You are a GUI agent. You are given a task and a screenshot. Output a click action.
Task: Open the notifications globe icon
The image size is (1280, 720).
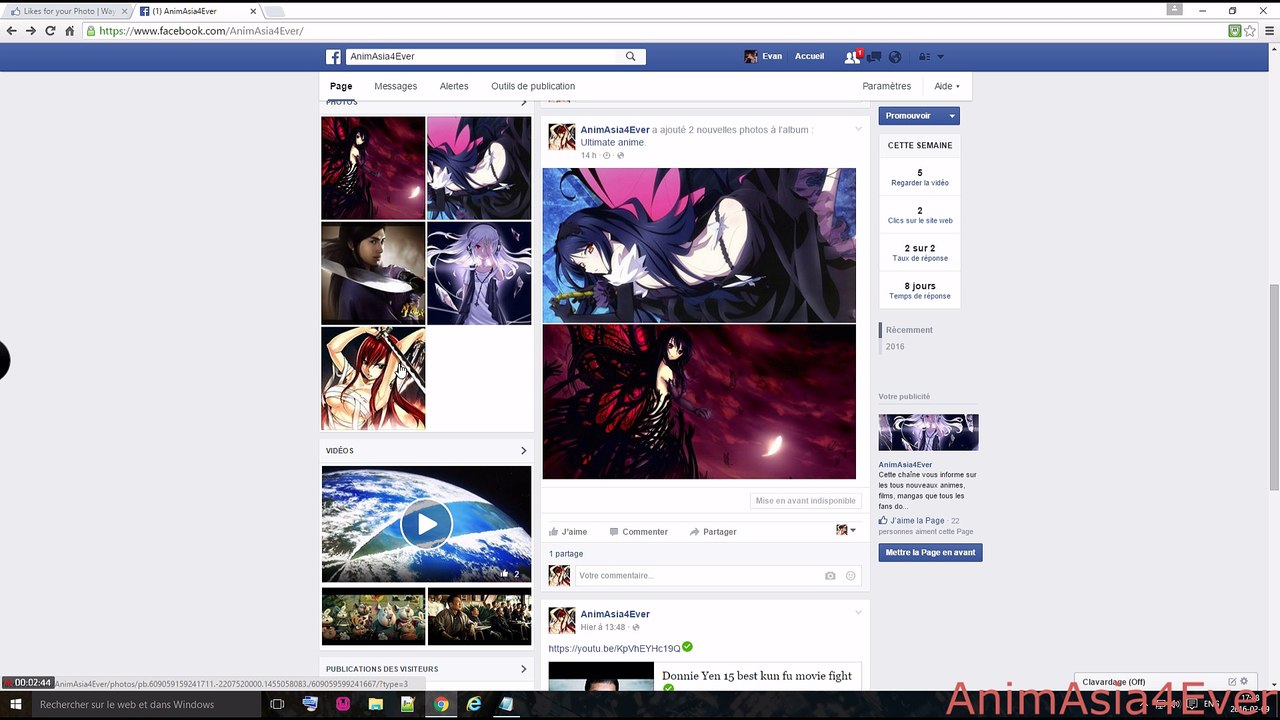895,57
